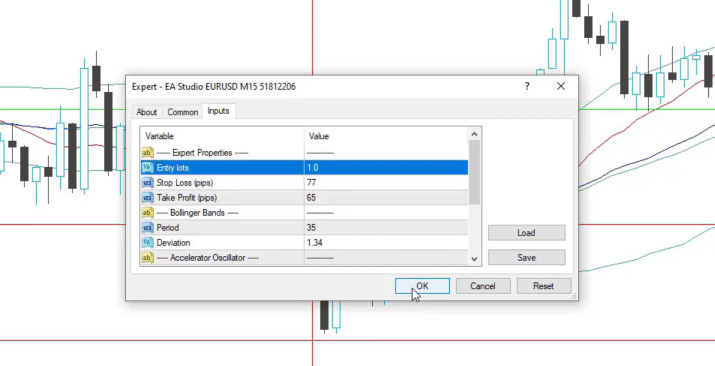Click the Deviation double-type icon
The image size is (715, 366).
(147, 243)
